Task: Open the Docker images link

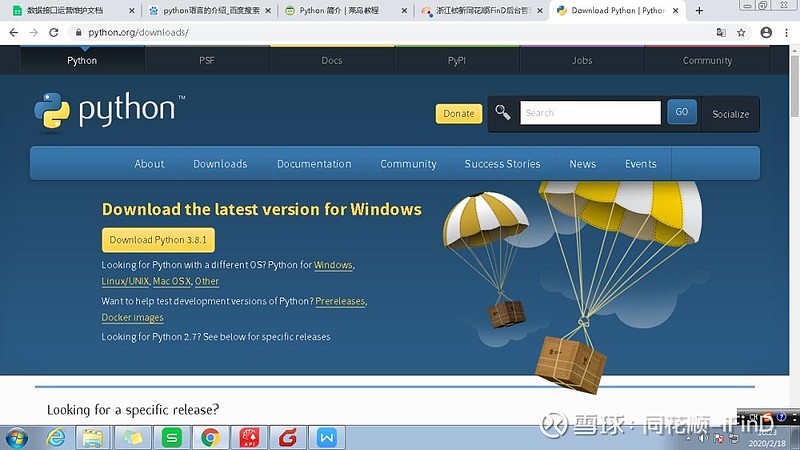Action: pyautogui.click(x=133, y=317)
